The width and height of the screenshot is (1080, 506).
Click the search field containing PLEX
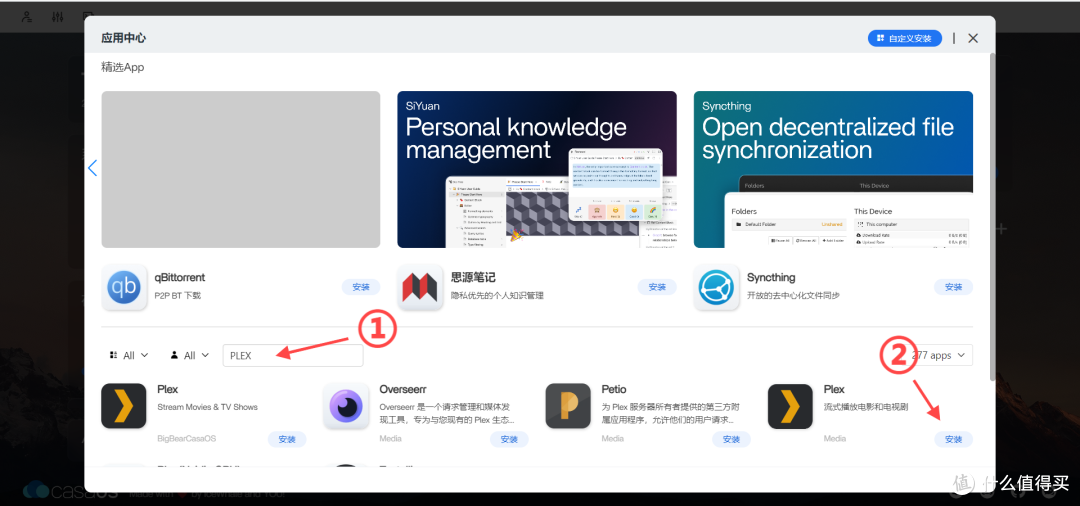293,356
